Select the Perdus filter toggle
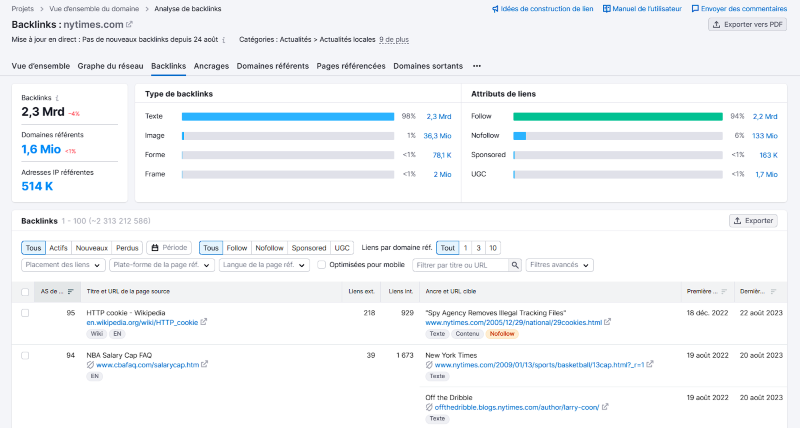Image resolution: width=800 pixels, height=428 pixels. click(x=127, y=248)
